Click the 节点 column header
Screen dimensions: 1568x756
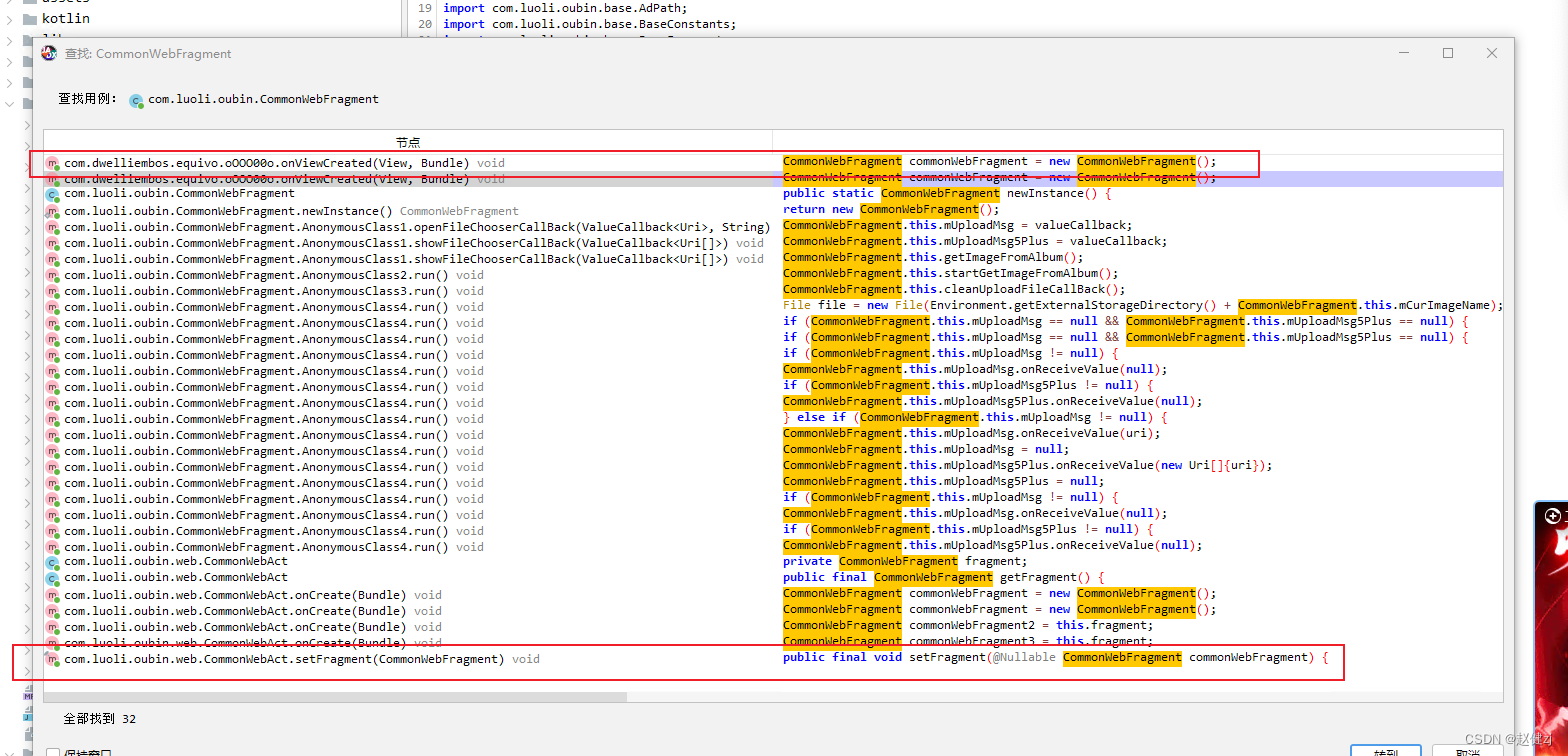click(408, 142)
